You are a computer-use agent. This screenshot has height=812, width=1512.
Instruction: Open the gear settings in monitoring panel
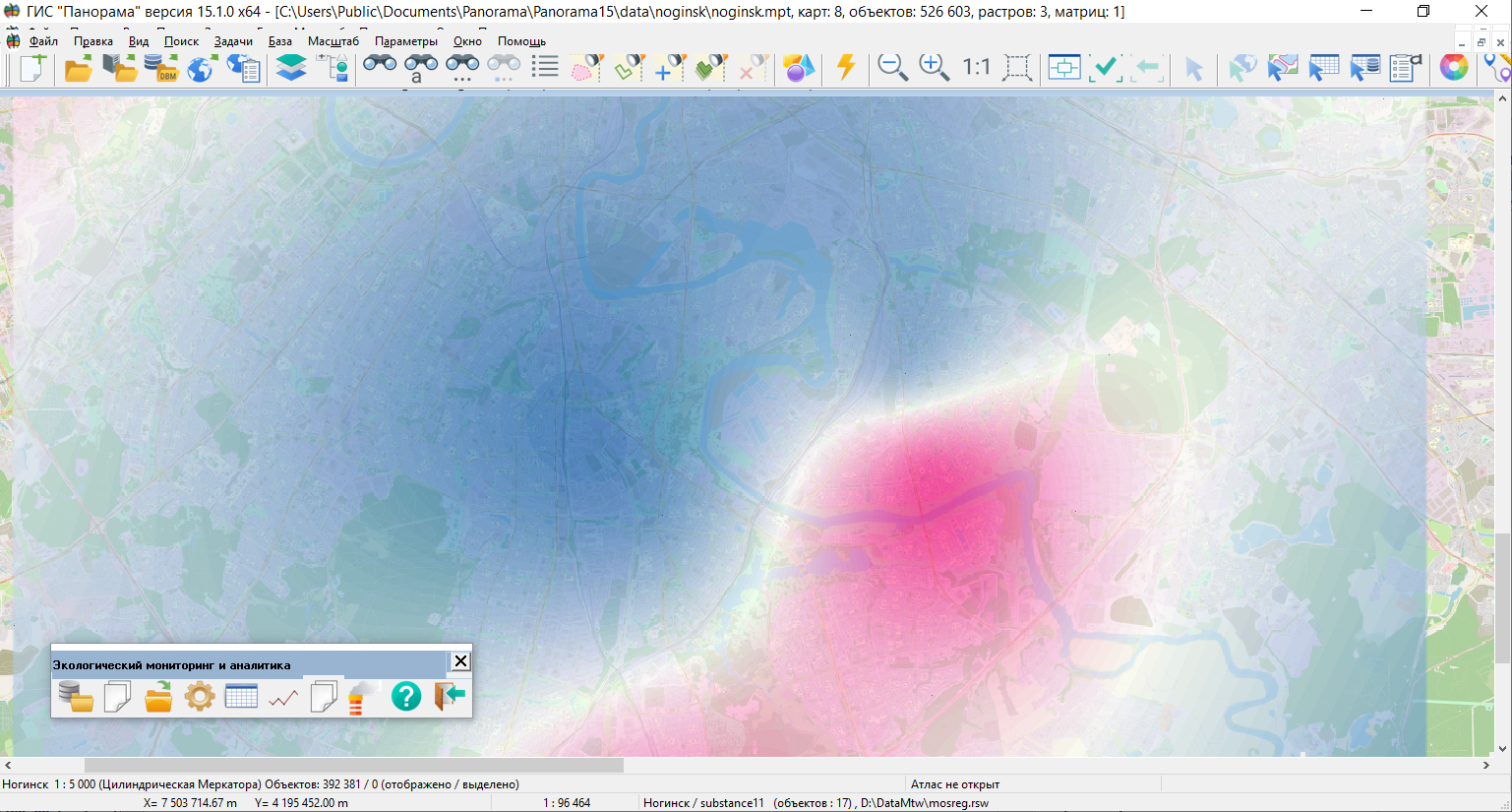200,696
